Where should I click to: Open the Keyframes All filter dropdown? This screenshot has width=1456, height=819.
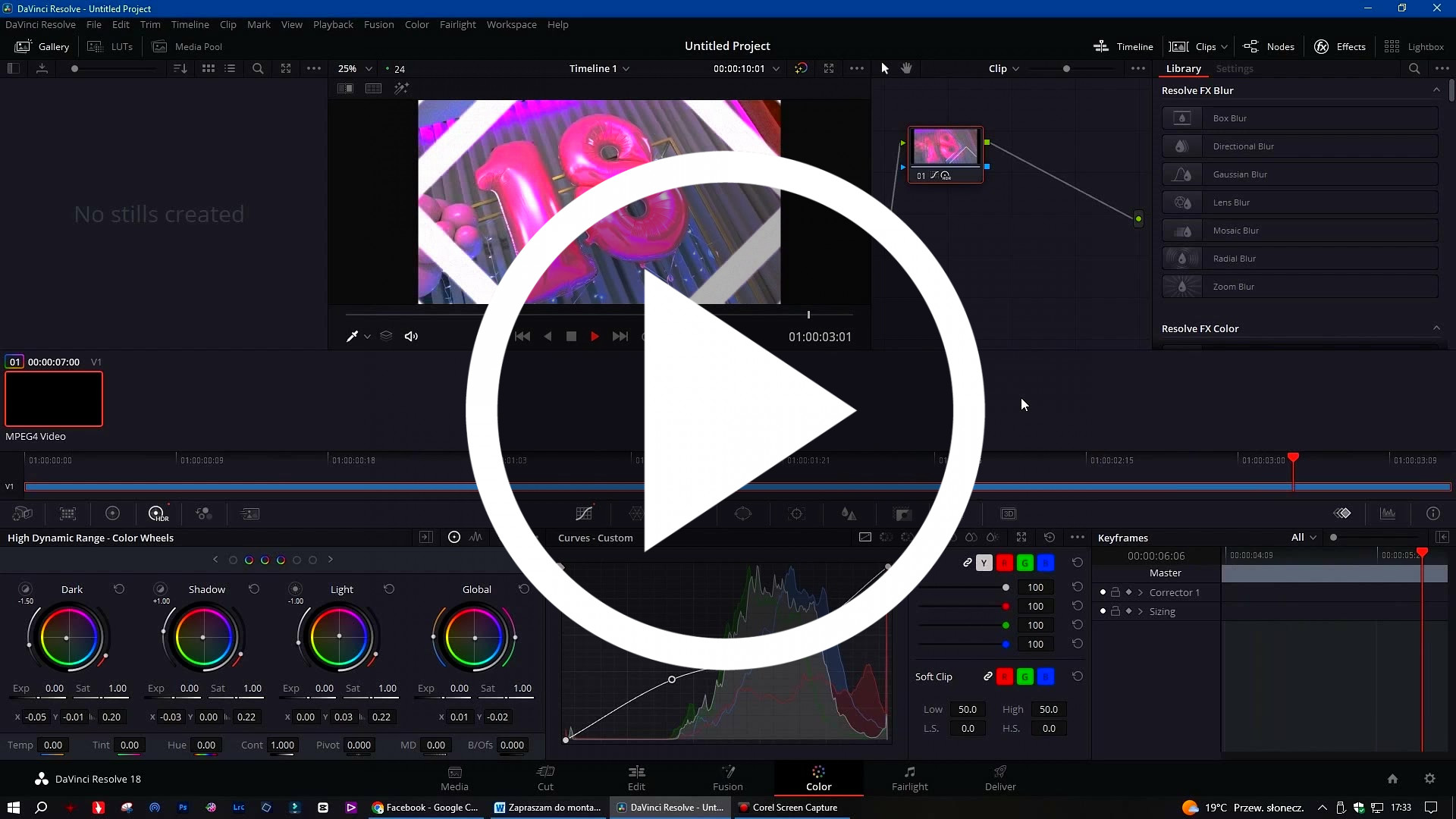[1304, 538]
